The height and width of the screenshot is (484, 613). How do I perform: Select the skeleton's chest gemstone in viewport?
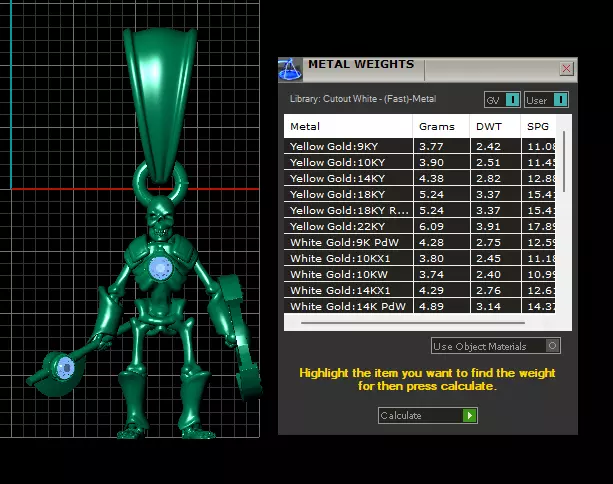pos(160,269)
